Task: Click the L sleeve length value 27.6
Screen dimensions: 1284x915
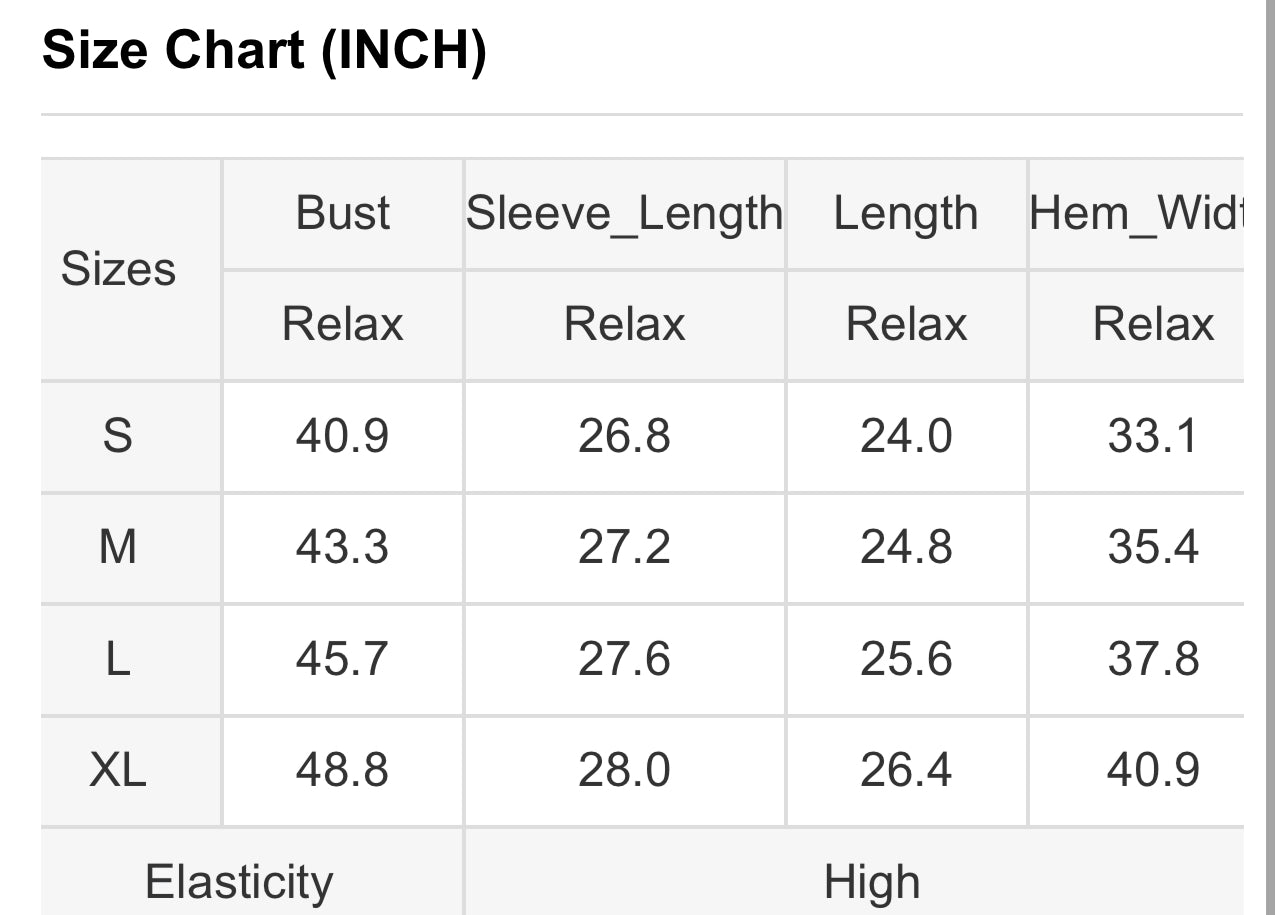Action: coord(624,659)
